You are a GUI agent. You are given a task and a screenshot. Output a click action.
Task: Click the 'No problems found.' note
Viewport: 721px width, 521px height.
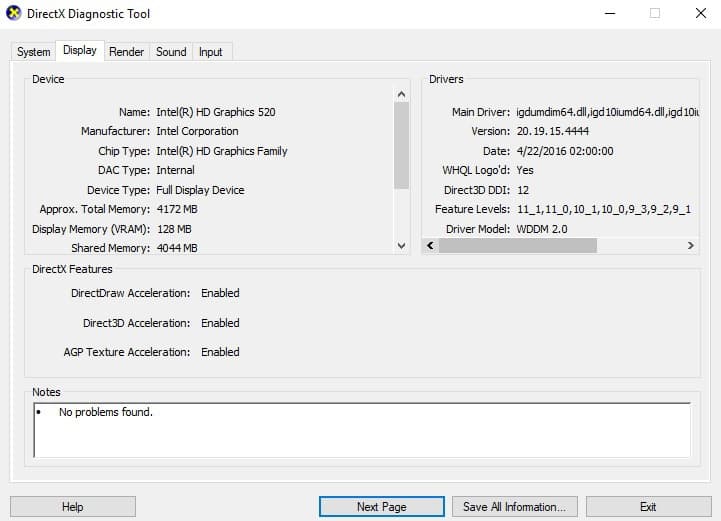tap(106, 412)
